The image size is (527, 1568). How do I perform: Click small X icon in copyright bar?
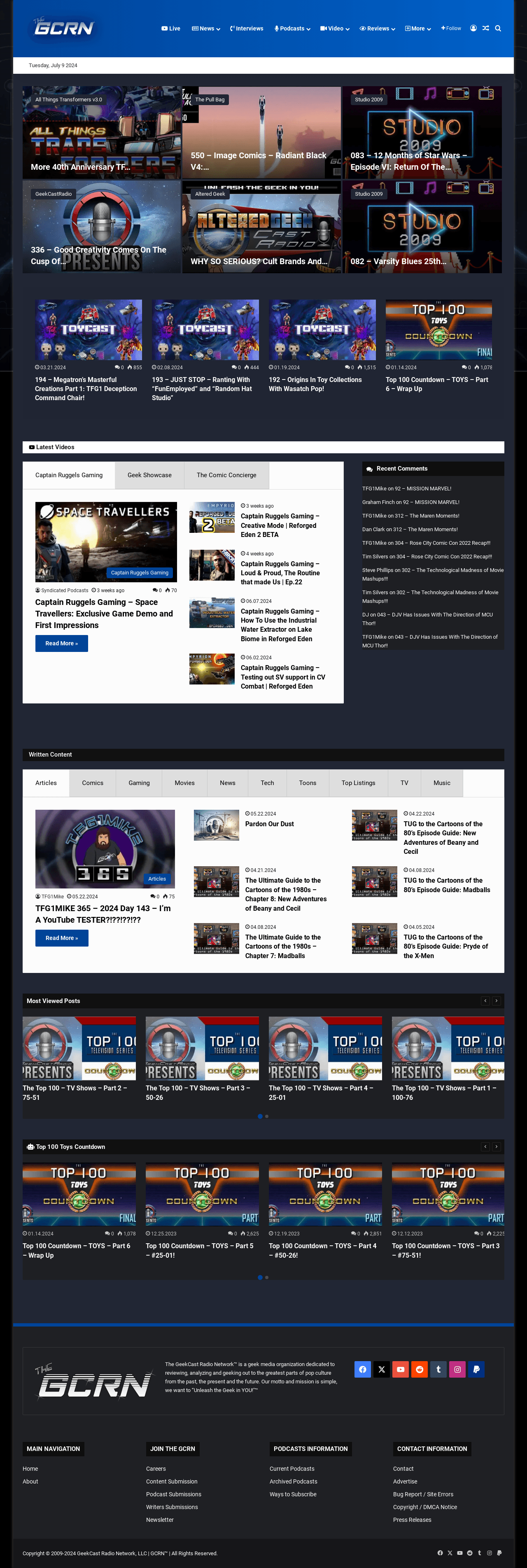[450, 1552]
